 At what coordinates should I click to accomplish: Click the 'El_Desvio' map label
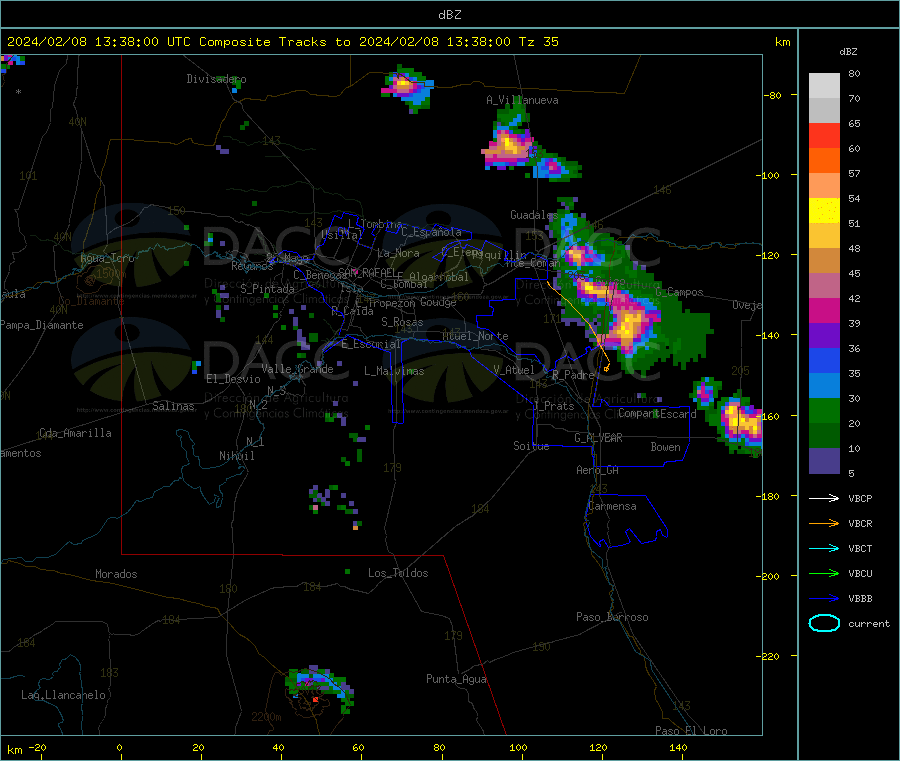click(x=234, y=379)
